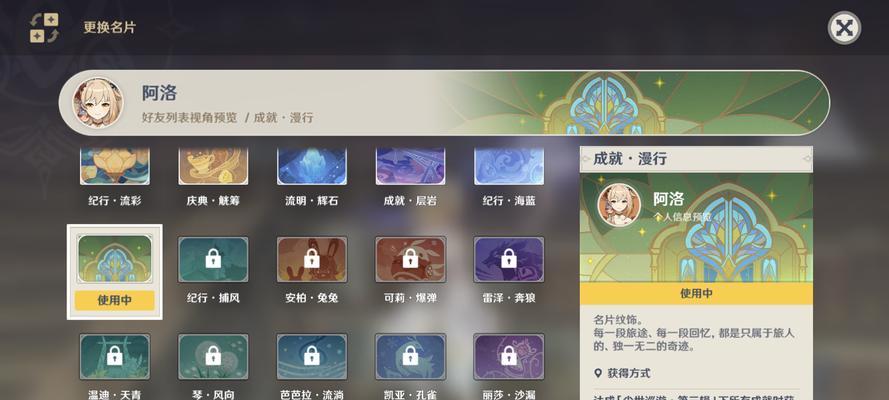Click the avatar in the personal info preview
This screenshot has height=400, width=889.
619,205
